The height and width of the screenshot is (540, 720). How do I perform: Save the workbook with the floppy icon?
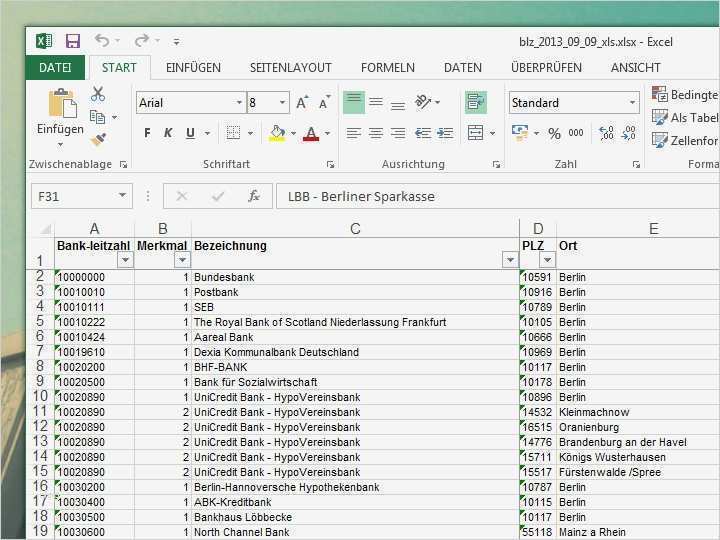point(73,41)
